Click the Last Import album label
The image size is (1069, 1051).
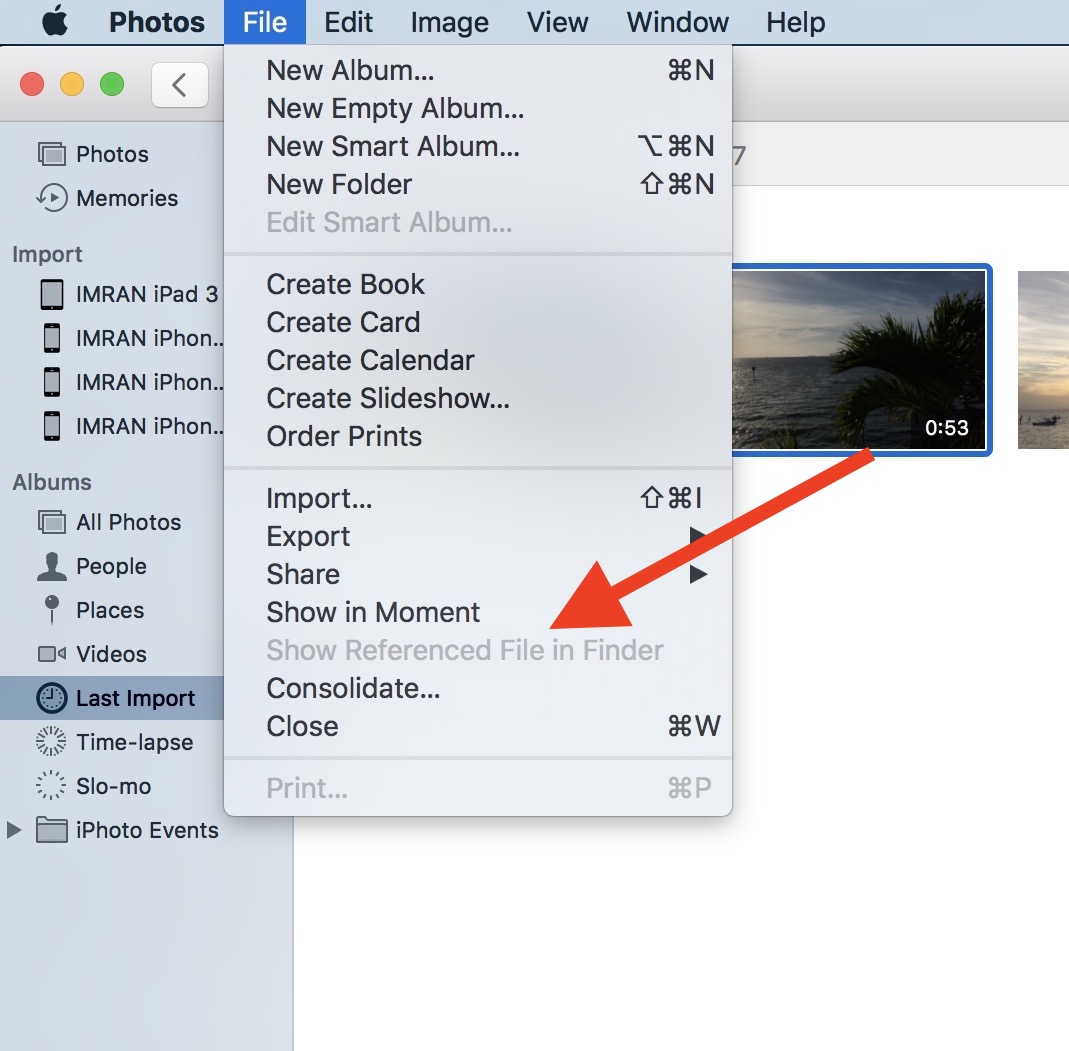[136, 698]
